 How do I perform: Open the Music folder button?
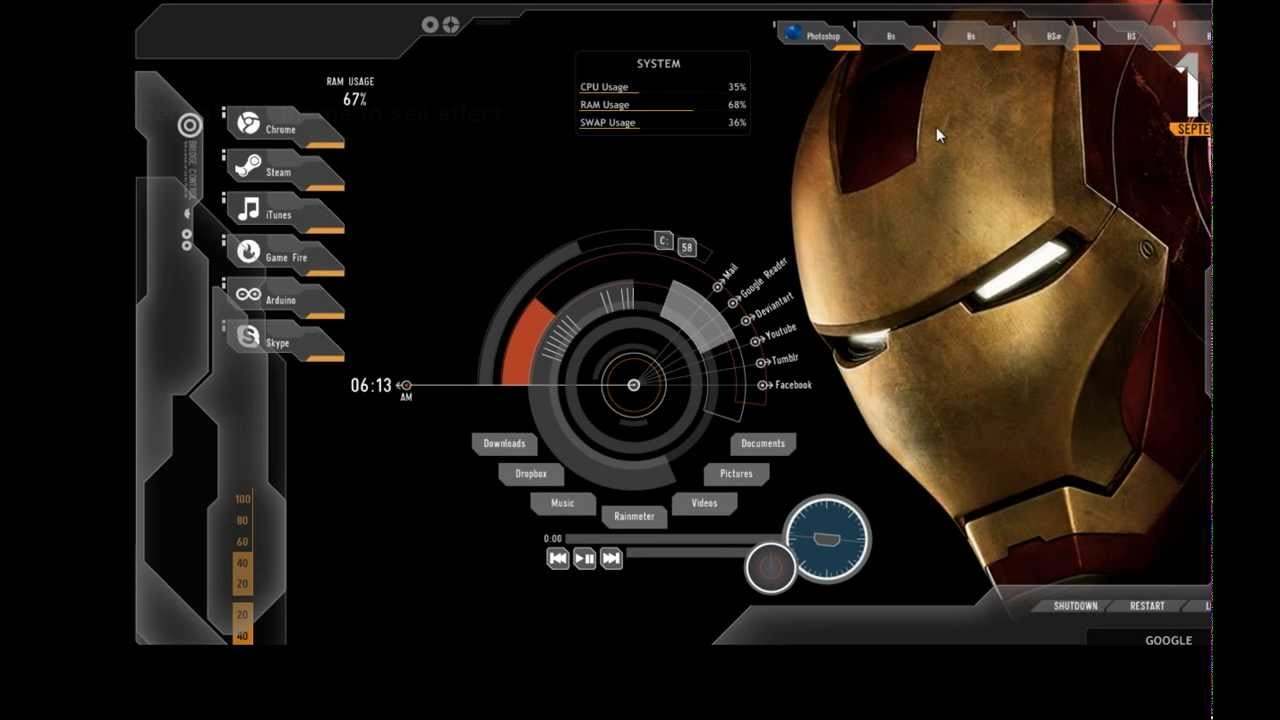click(x=563, y=503)
